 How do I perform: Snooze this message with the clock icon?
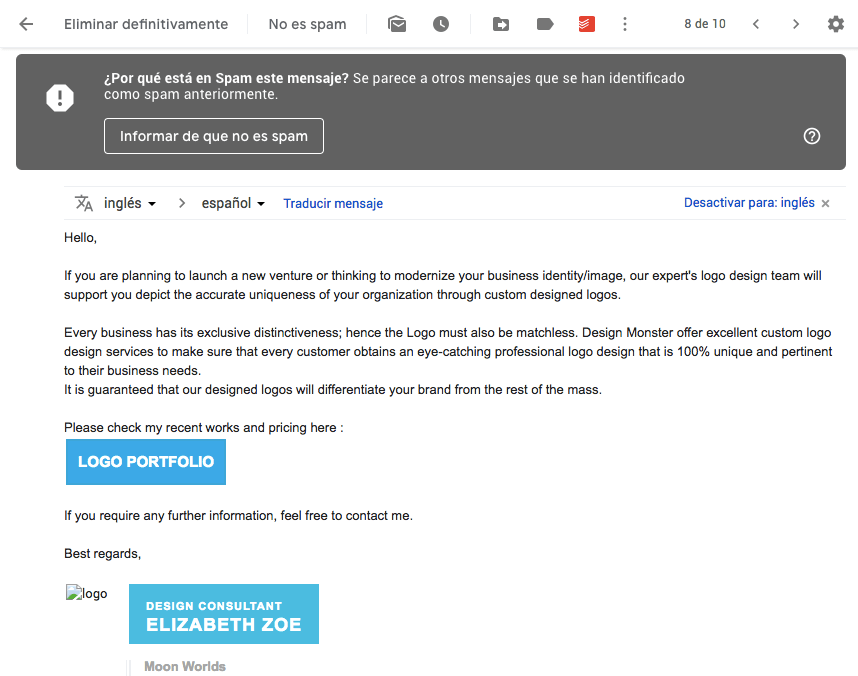pos(440,23)
